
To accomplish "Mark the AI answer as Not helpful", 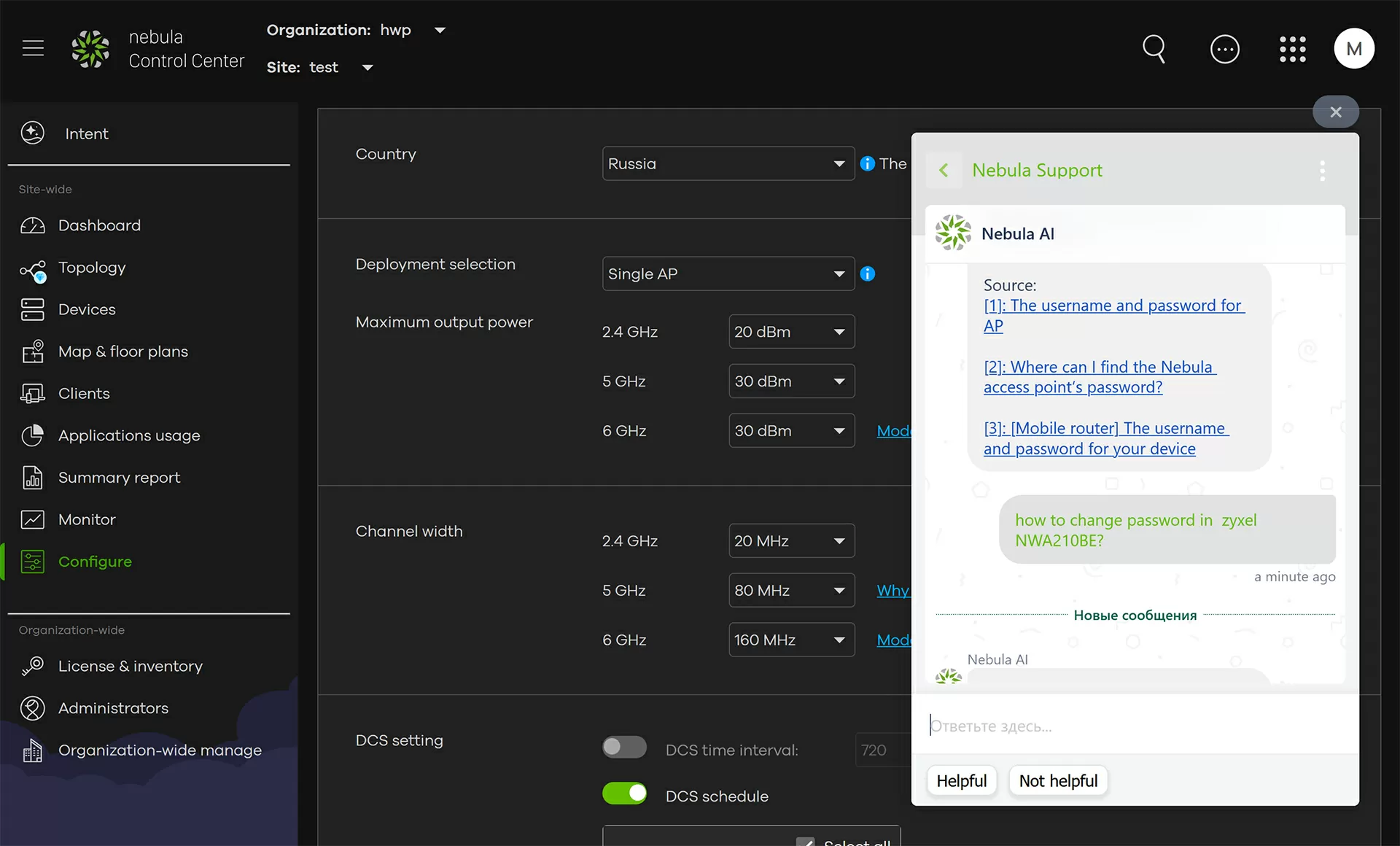I will point(1058,781).
